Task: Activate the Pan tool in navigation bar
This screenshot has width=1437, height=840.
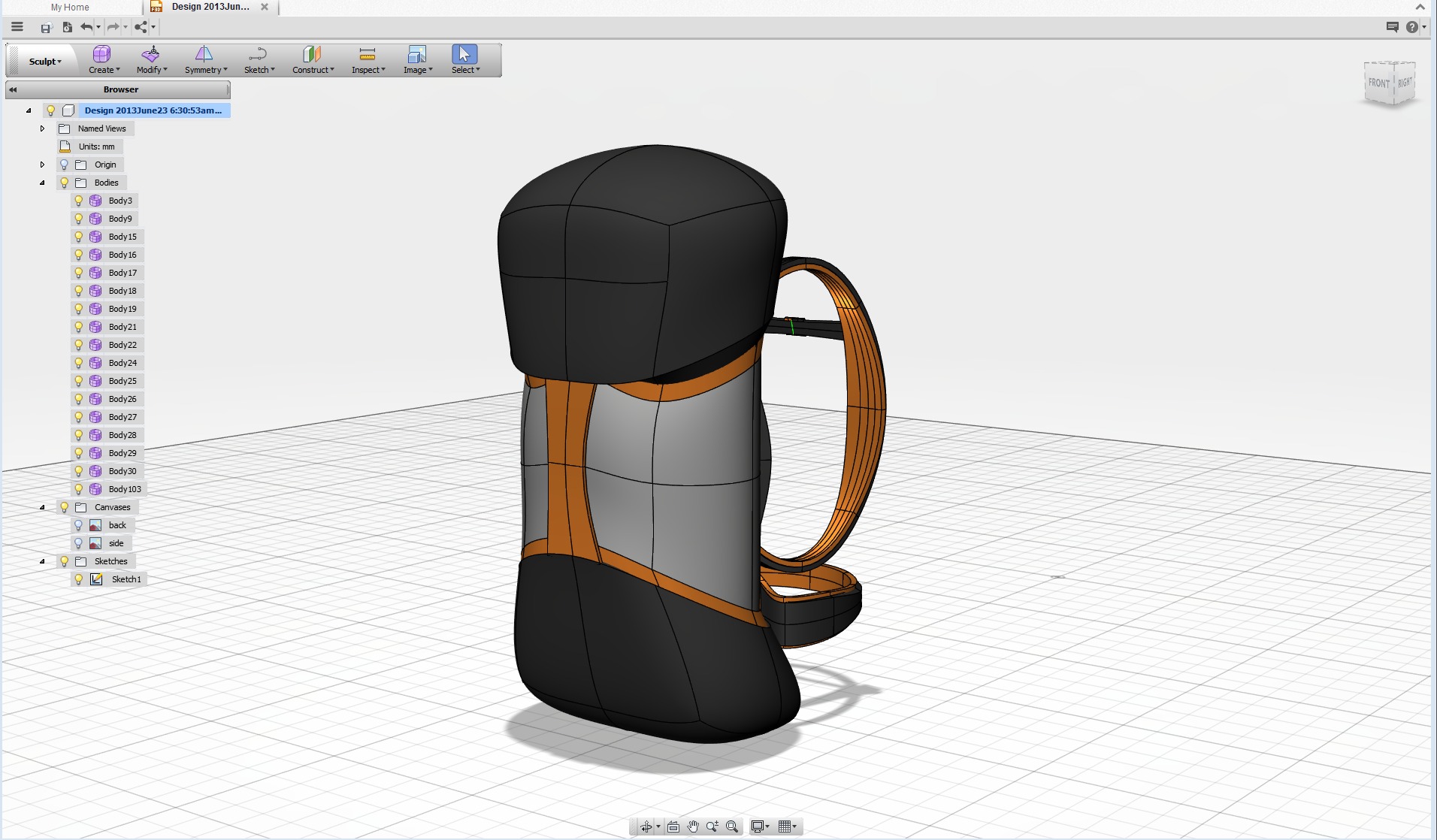Action: pyautogui.click(x=692, y=826)
